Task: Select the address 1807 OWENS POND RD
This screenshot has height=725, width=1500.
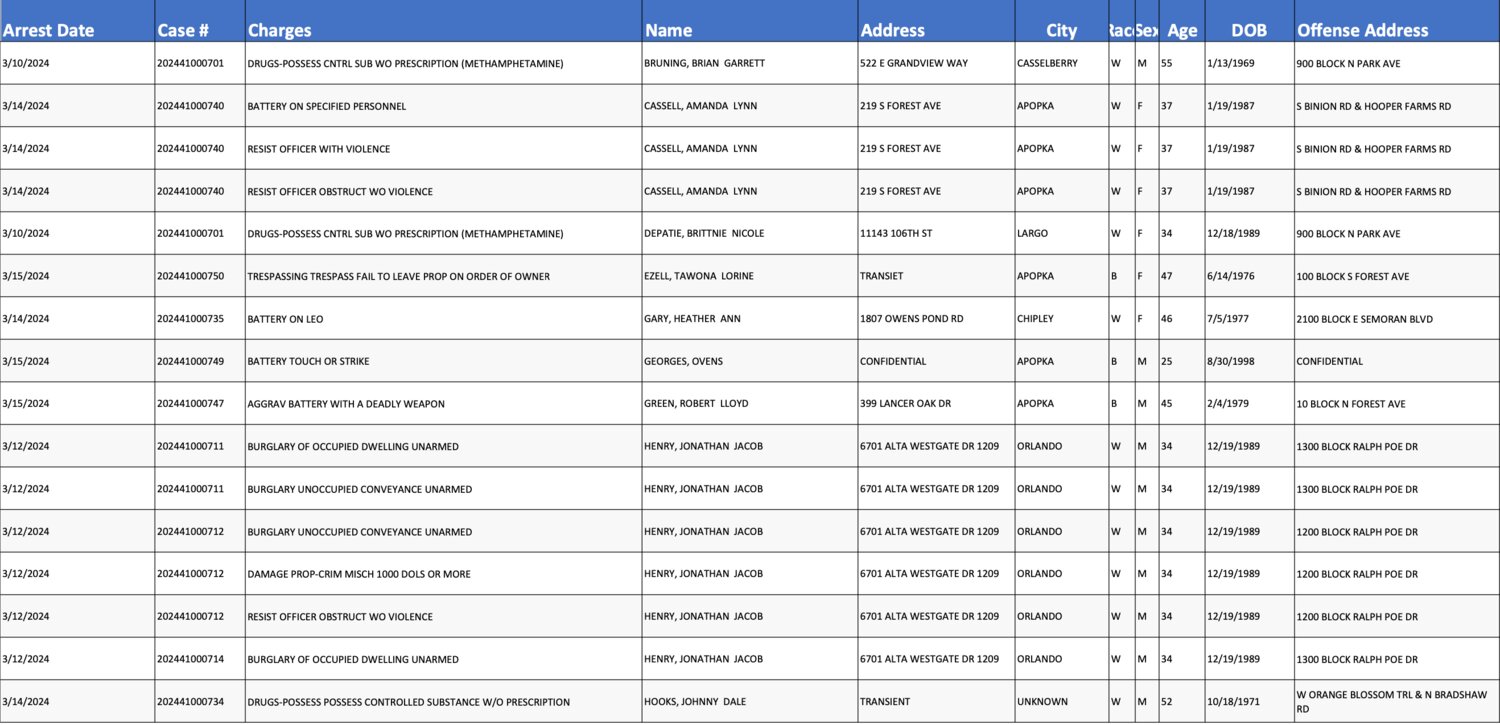Action: pyautogui.click(x=912, y=319)
